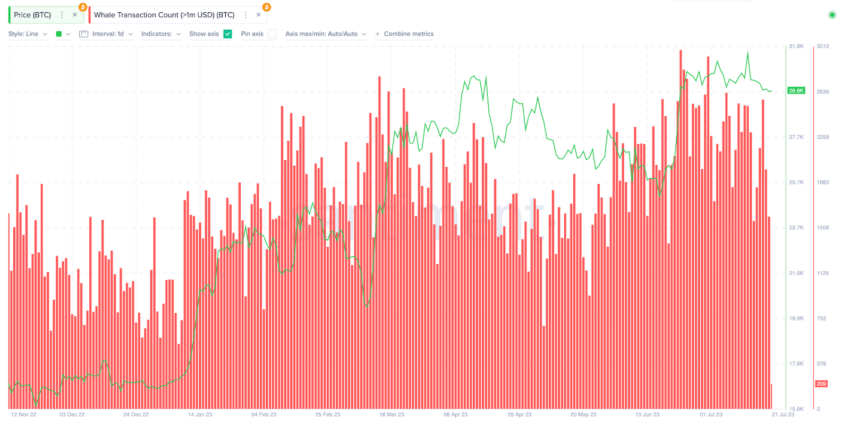Click Combine metrics
The width and height of the screenshot is (850, 423).
click(409, 34)
